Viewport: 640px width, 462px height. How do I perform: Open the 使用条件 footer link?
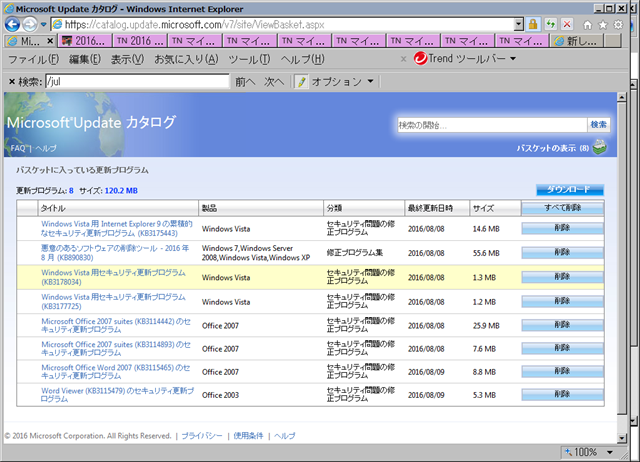click(x=248, y=436)
